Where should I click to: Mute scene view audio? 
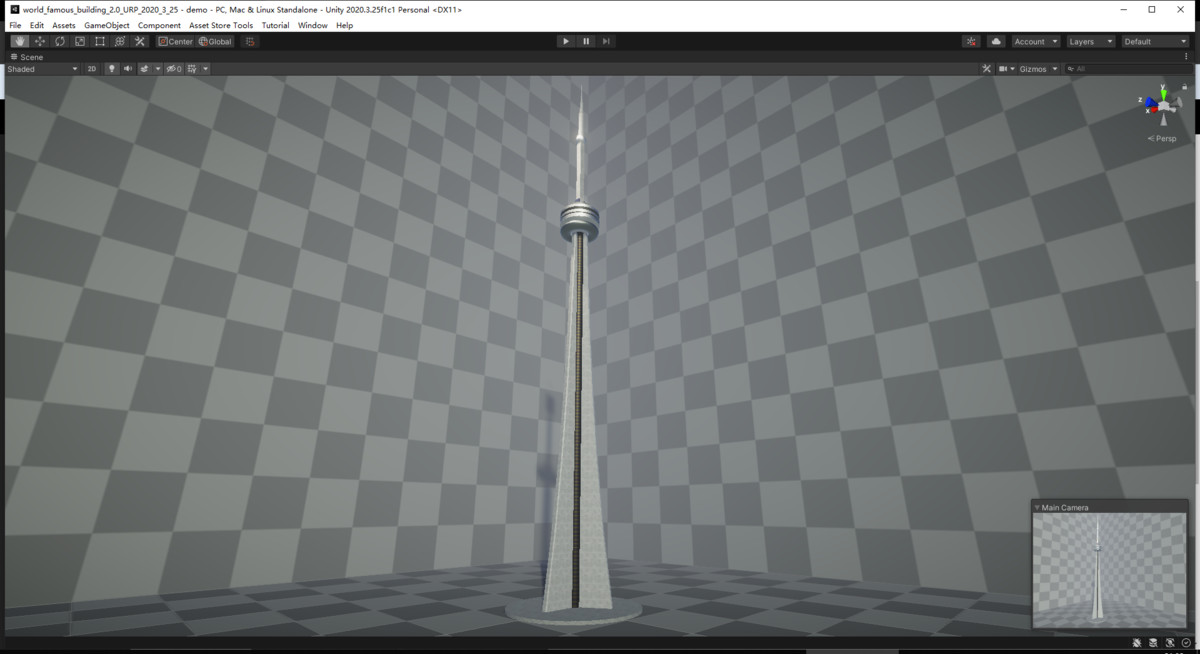127,68
